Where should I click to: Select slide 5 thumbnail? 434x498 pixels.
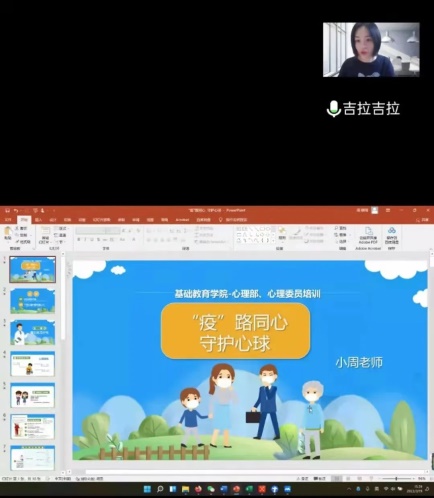[32, 395]
